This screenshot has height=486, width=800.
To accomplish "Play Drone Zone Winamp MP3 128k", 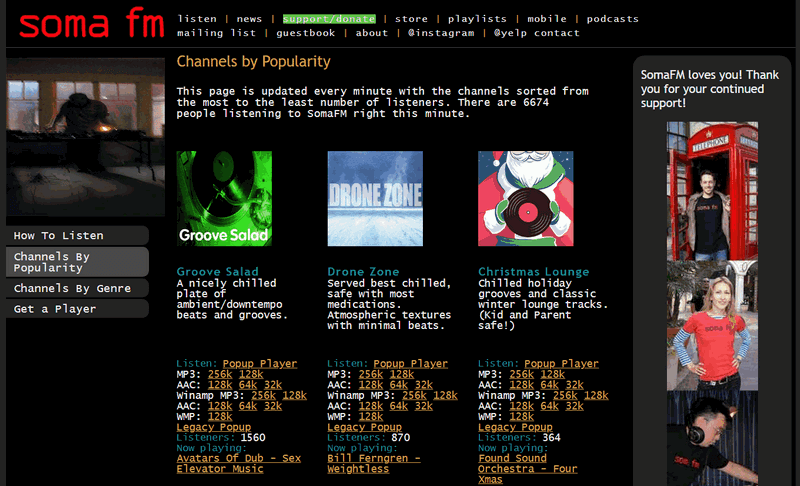I will pyautogui.click(x=445, y=396).
